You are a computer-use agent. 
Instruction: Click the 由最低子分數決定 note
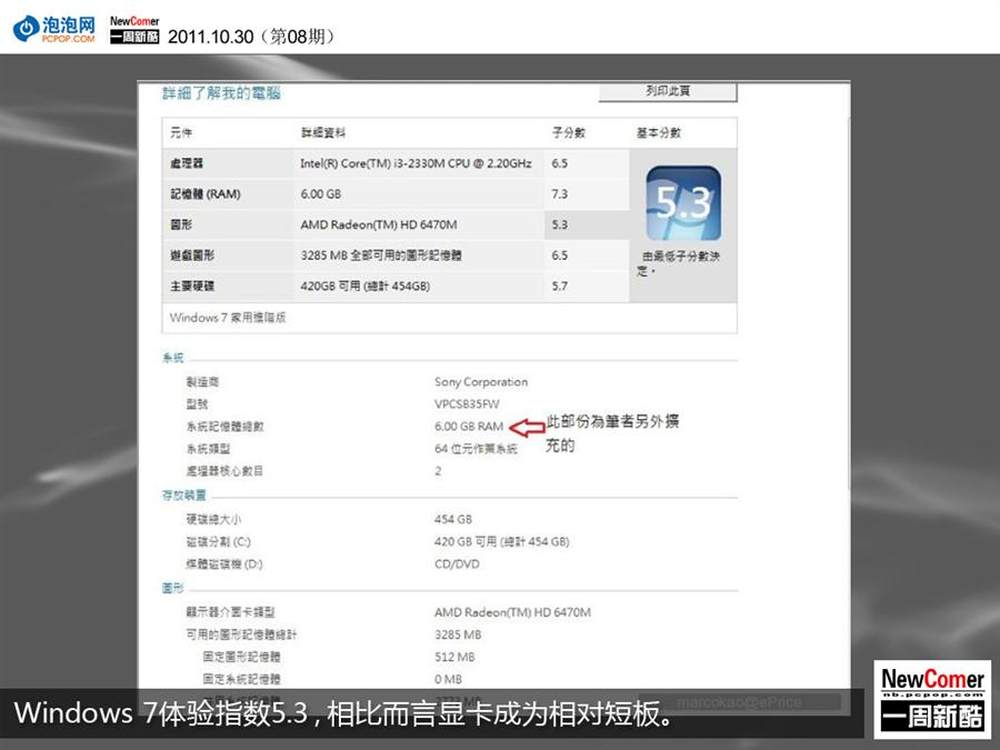[x=679, y=263]
